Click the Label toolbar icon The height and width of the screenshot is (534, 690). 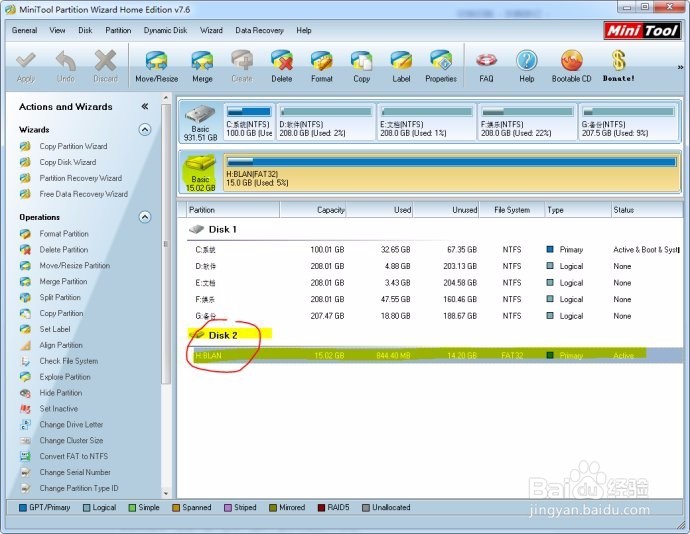point(401,66)
